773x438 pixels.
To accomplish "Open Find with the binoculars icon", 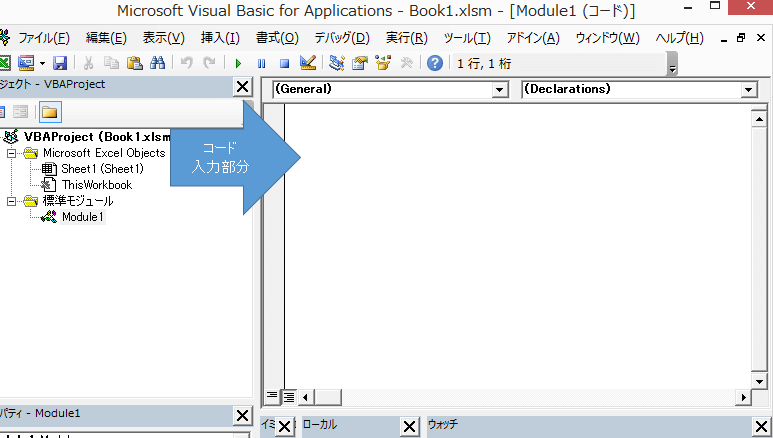I will (x=157, y=63).
